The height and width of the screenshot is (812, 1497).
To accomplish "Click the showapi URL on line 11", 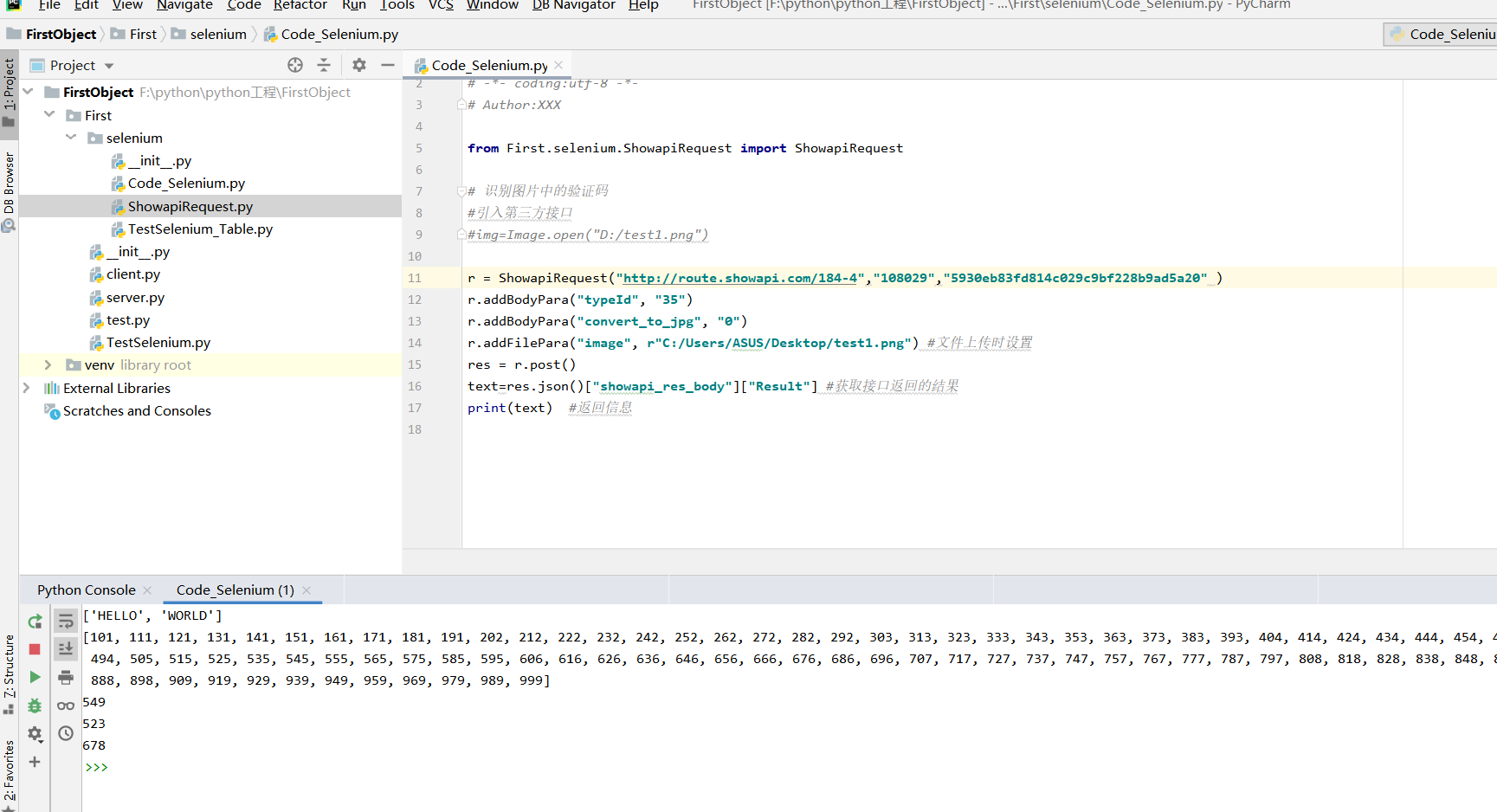I will (740, 278).
